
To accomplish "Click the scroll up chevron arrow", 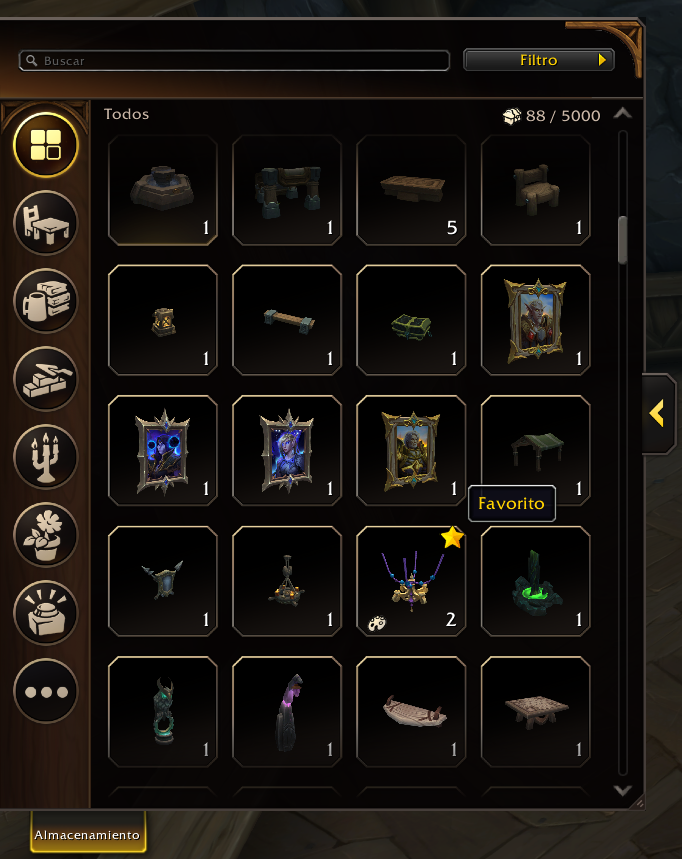I will [x=623, y=113].
